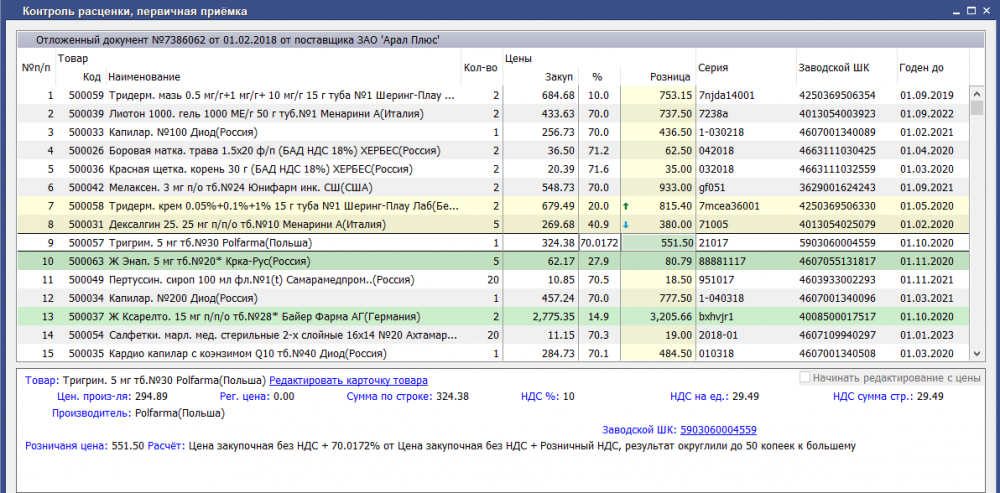Click retail price 380.00 for Дексалгин
This screenshot has height=493, width=1000.
pyautogui.click(x=675, y=224)
